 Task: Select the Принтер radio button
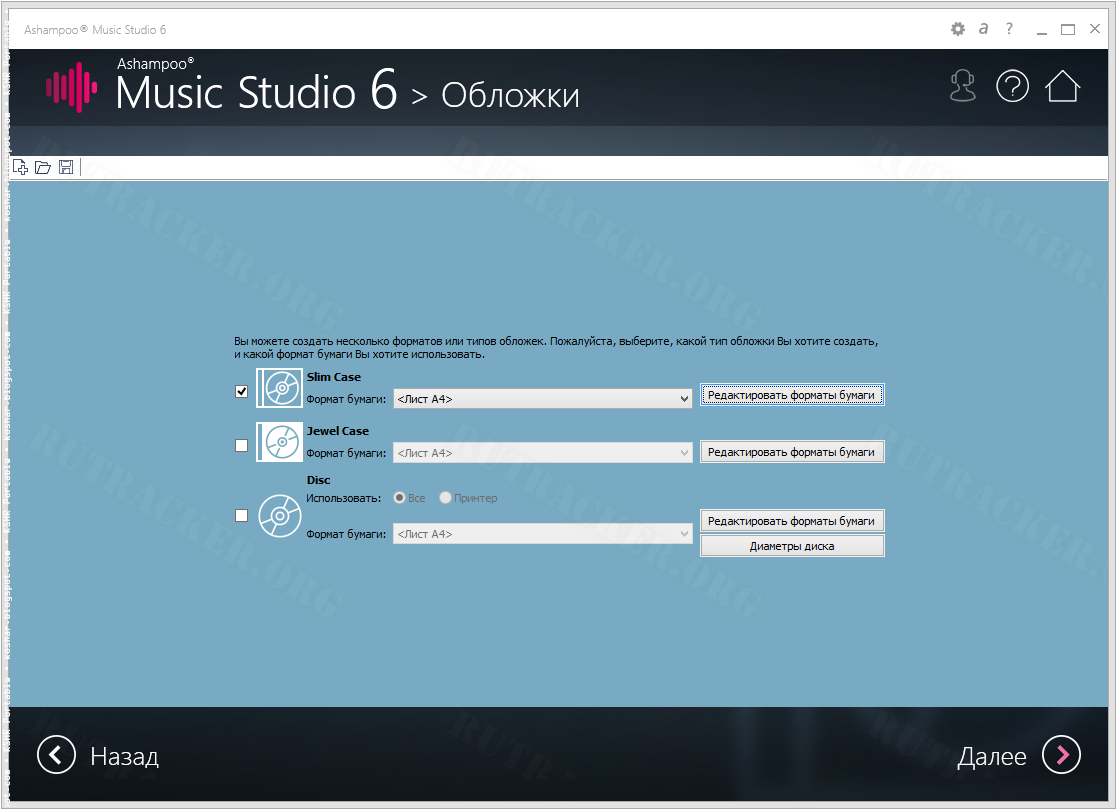click(x=446, y=498)
